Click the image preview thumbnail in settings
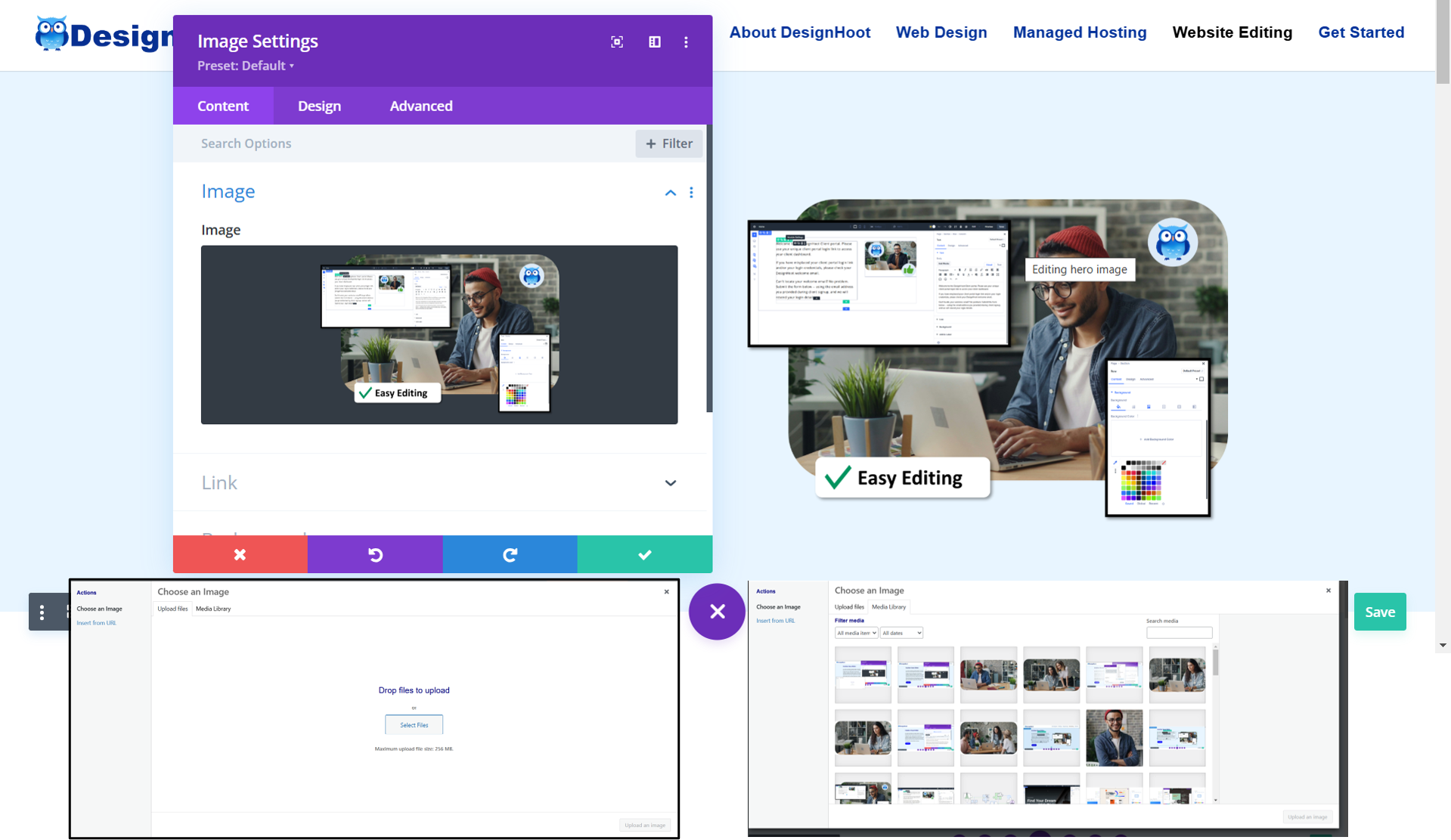Viewport: 1451px width, 840px height. point(439,334)
